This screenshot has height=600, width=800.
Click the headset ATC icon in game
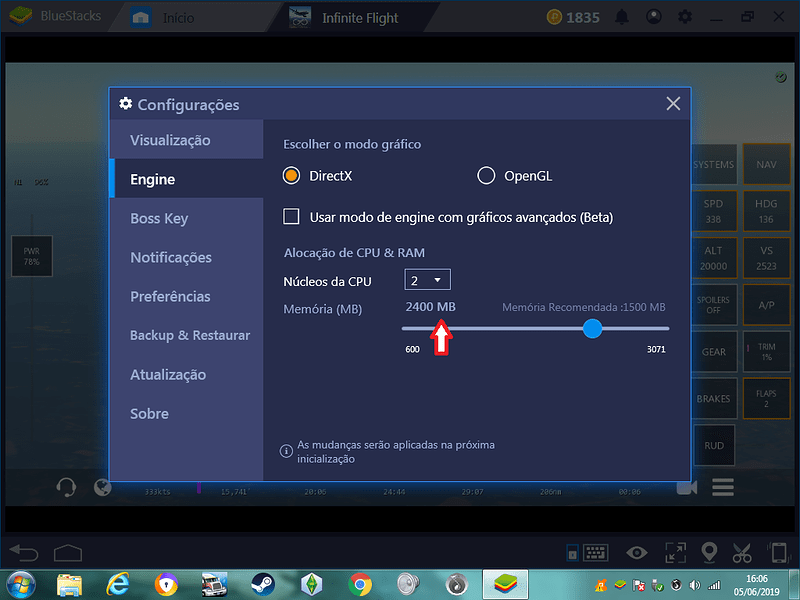point(66,487)
